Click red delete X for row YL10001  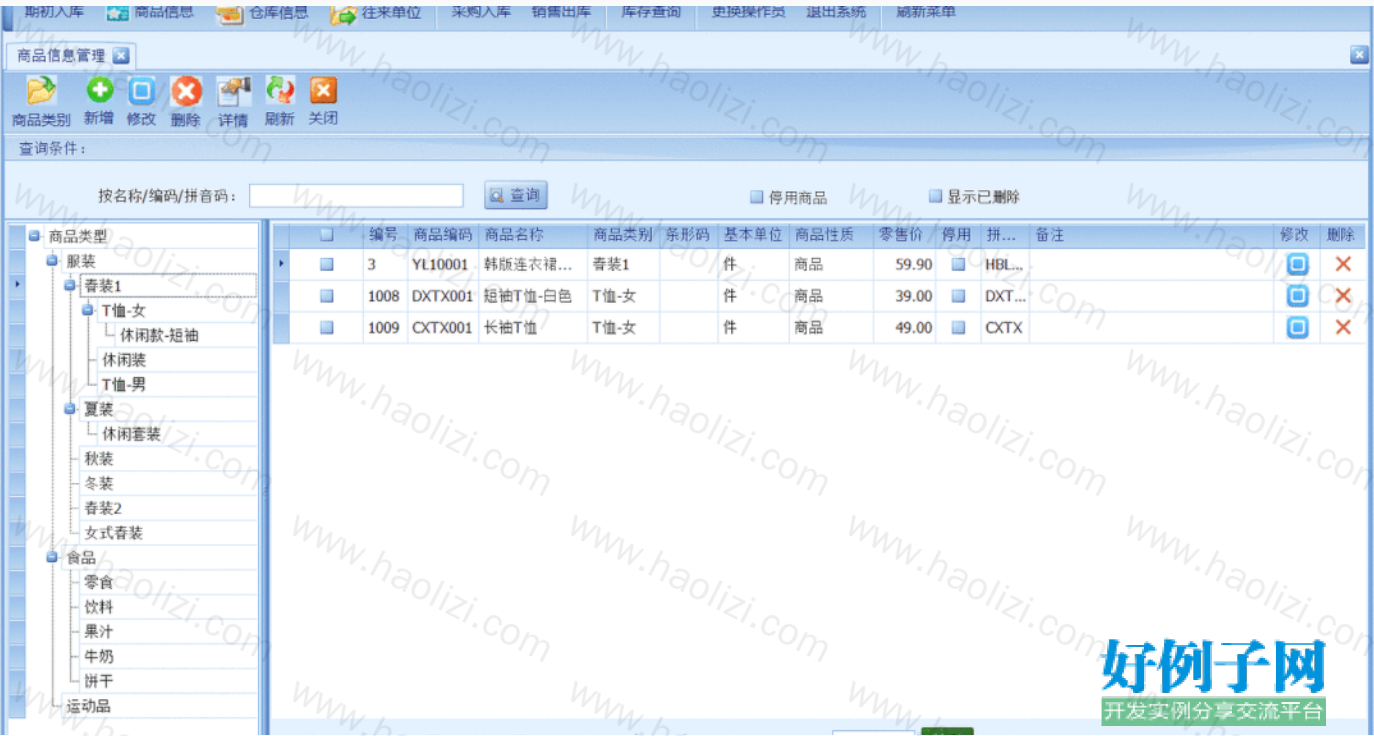click(x=1343, y=264)
